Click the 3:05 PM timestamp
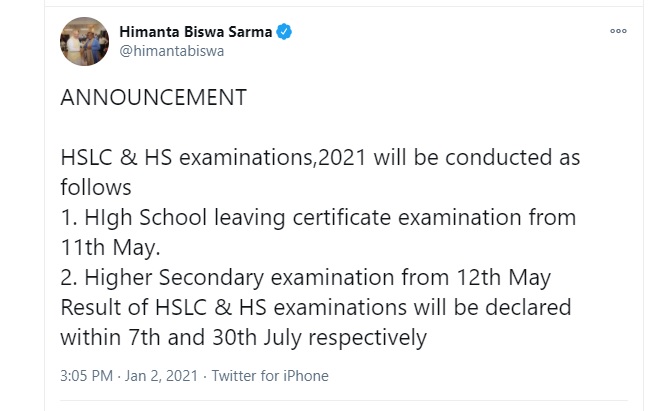658x411 pixels. [89, 377]
